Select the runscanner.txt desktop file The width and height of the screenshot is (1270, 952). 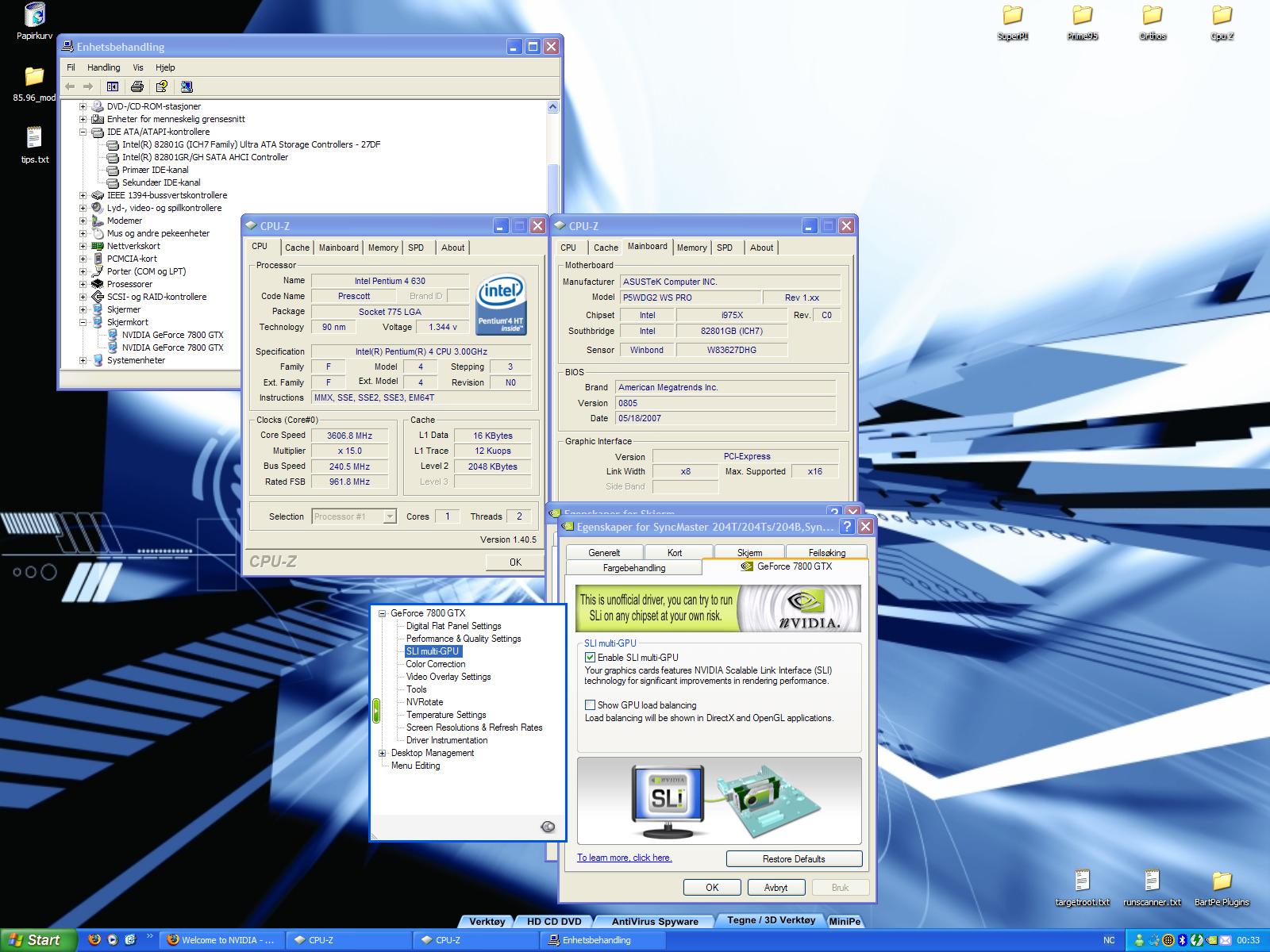click(x=1152, y=888)
